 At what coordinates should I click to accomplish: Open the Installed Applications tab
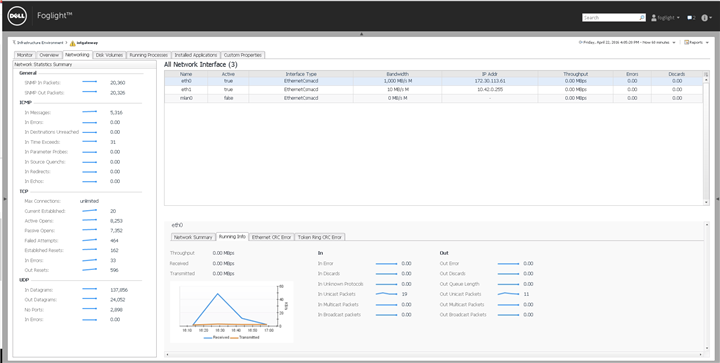[x=196, y=55]
